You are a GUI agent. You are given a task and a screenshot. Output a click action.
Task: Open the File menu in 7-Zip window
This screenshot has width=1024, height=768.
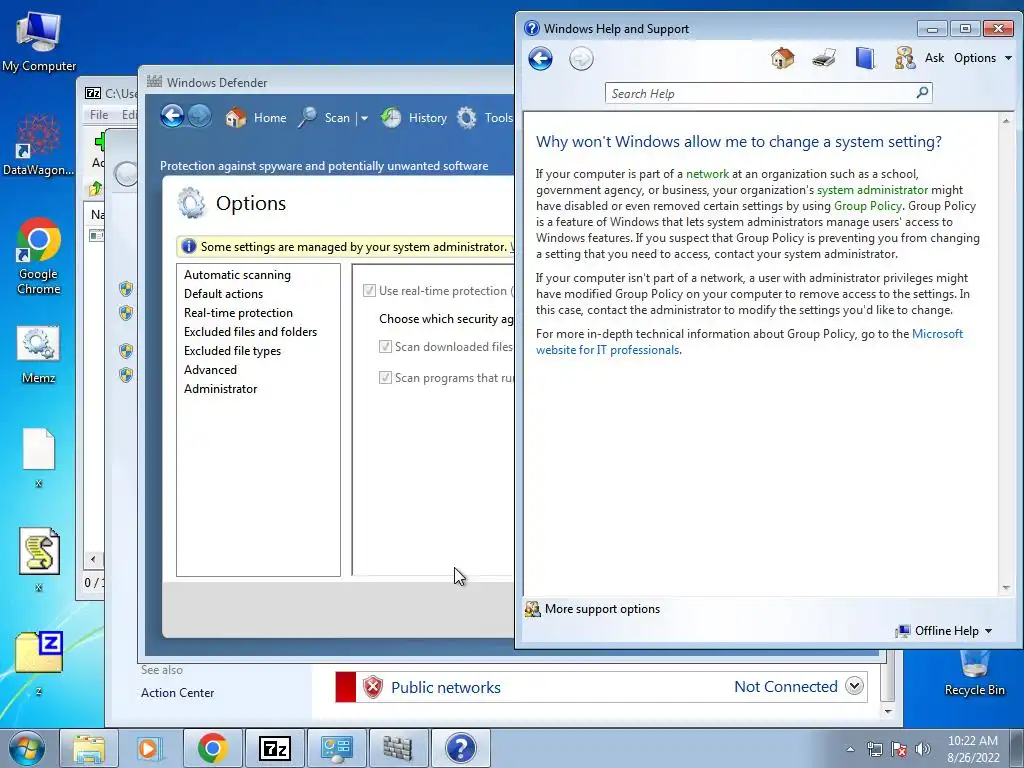click(99, 114)
